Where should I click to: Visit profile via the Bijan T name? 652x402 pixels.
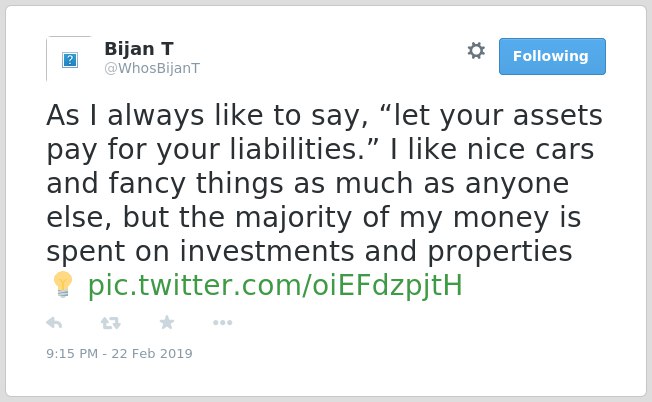(x=139, y=49)
